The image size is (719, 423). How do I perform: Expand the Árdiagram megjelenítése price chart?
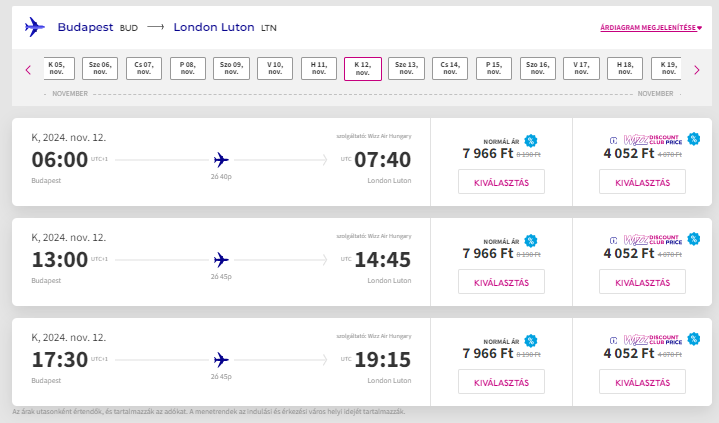[x=651, y=28]
